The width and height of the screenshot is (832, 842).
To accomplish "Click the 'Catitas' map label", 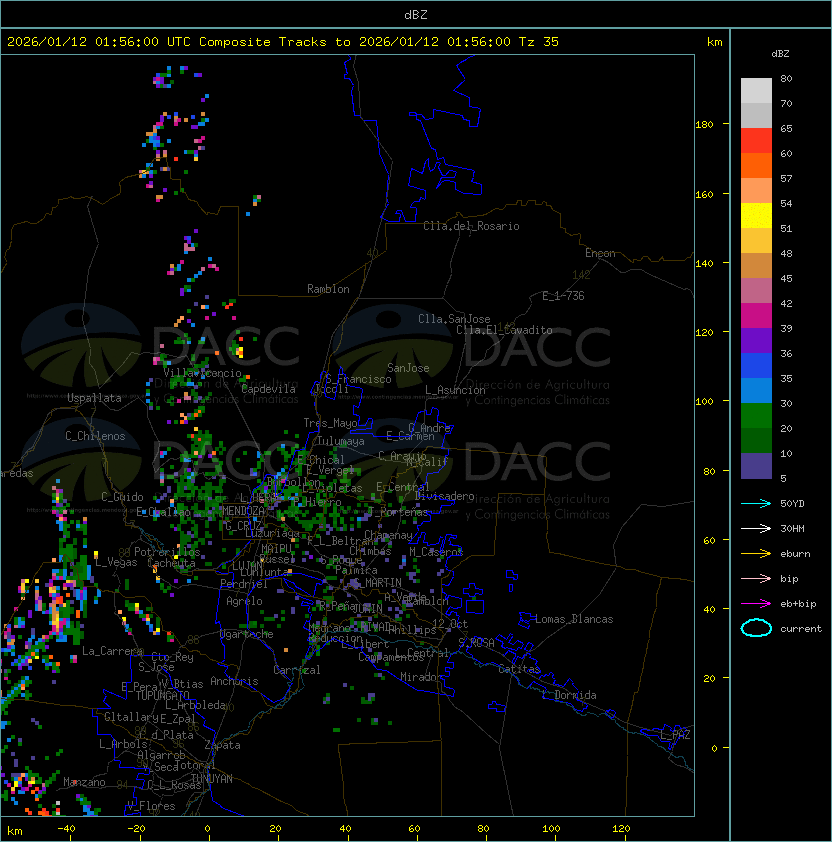I will point(519,669).
